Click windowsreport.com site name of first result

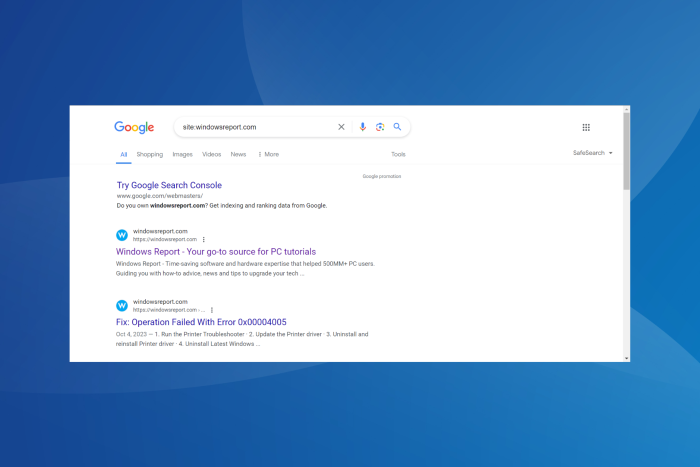pos(160,231)
